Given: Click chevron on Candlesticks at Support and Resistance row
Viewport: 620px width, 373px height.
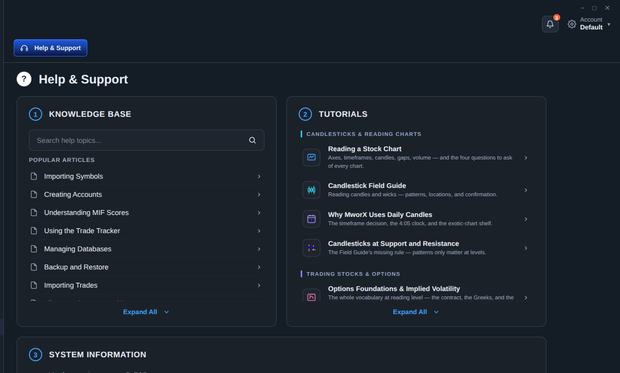Looking at the screenshot, I should point(525,248).
